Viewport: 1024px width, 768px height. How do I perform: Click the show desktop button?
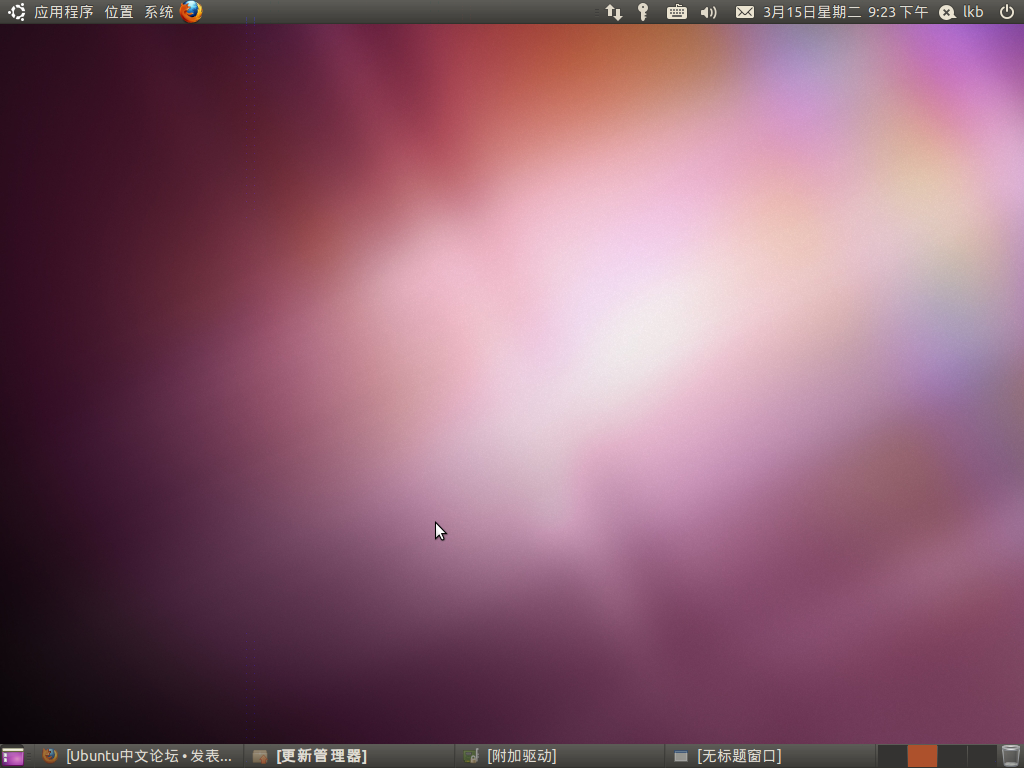13,756
